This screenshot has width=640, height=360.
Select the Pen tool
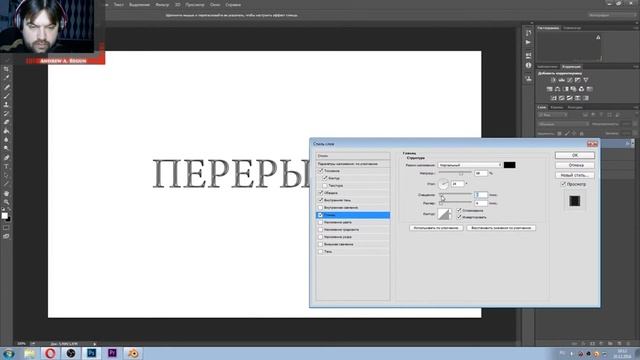[x=6, y=158]
